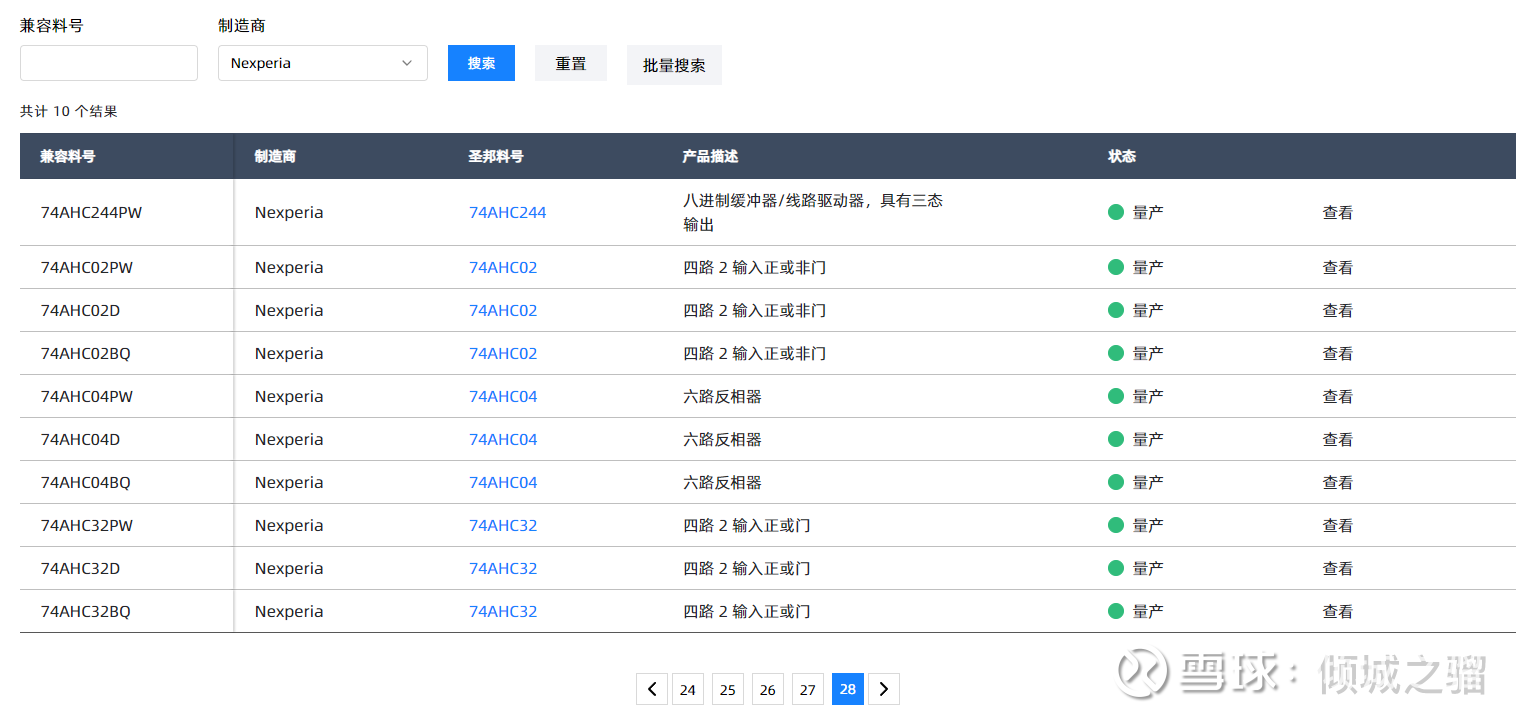Screen dimensions: 1531x721
Task: Open 74AHC32 link in 74AHC32BQ row
Action: point(503,611)
